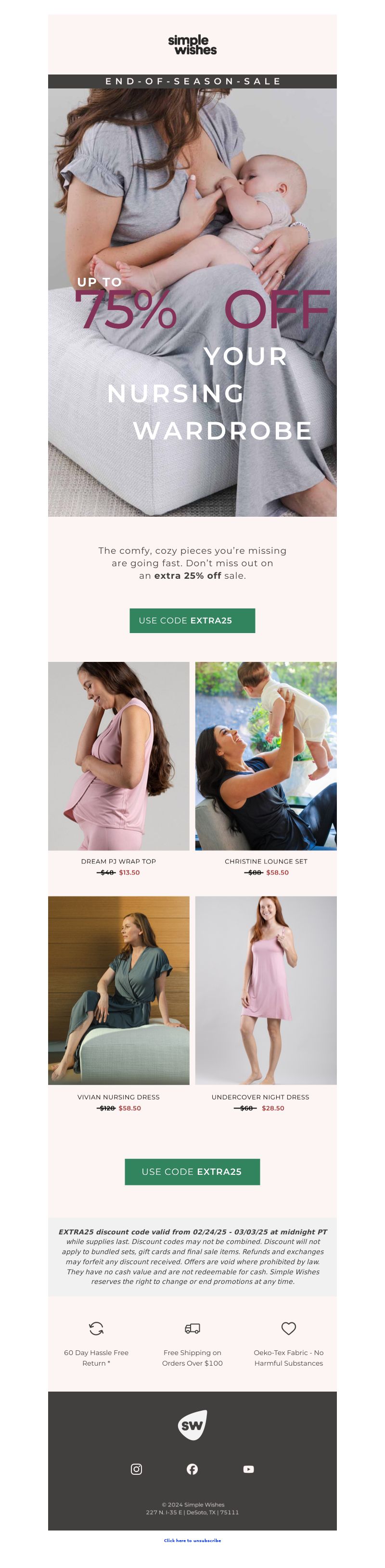Open the Facebook icon in footer
The image size is (385, 1568).
point(192,1469)
